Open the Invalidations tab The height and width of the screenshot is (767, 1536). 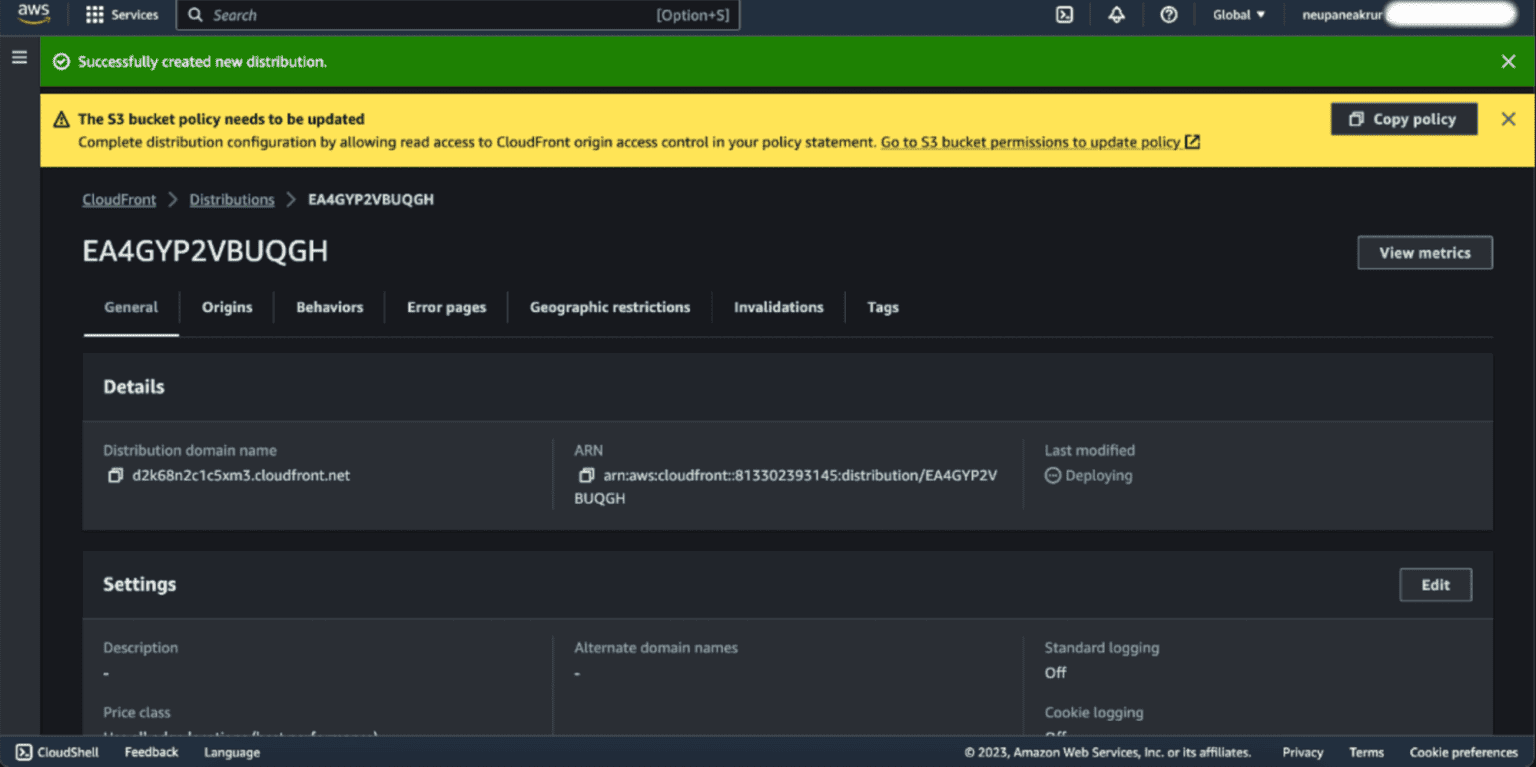coord(778,307)
